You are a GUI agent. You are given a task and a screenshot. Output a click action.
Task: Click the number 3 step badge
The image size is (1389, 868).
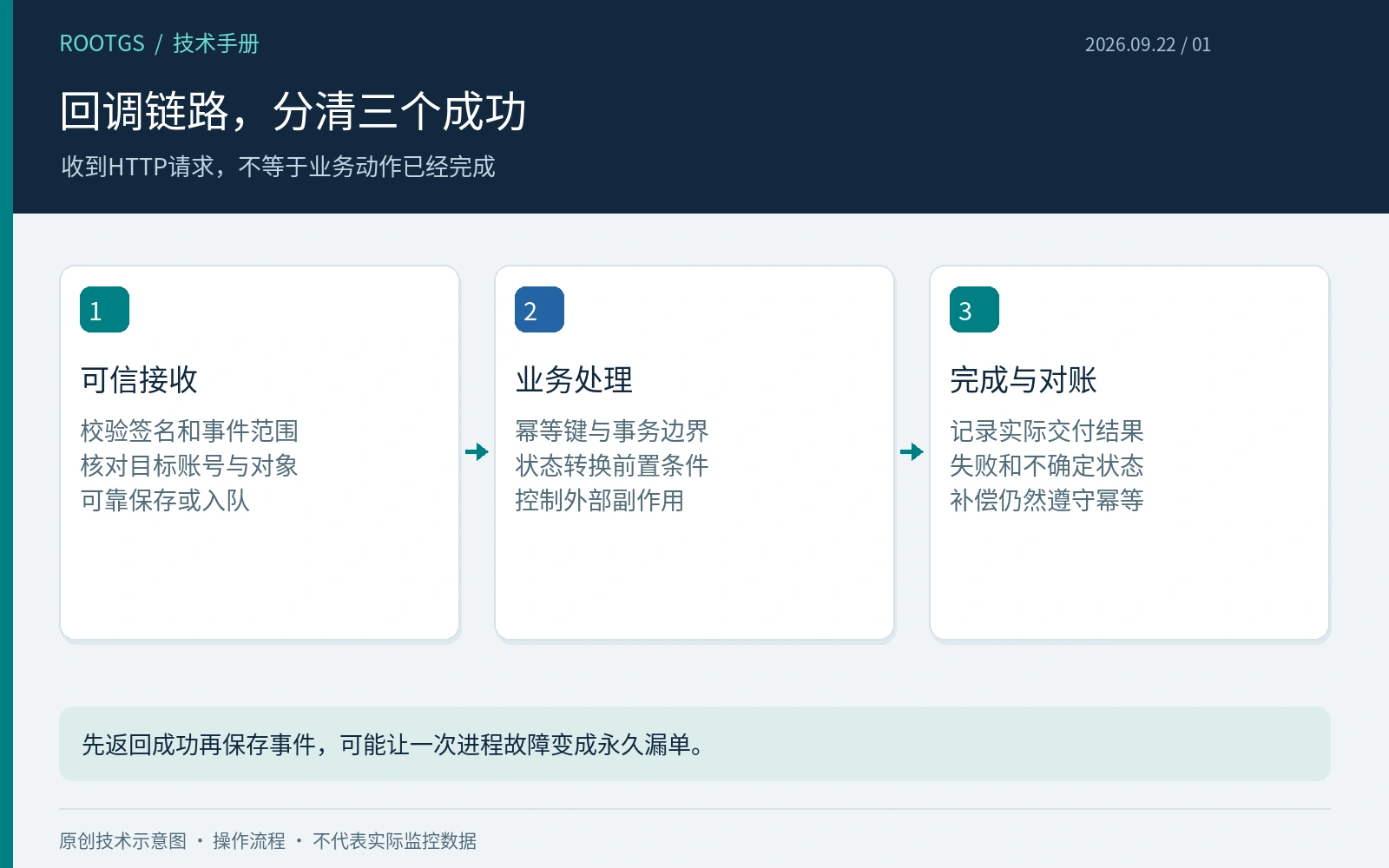[x=974, y=310]
